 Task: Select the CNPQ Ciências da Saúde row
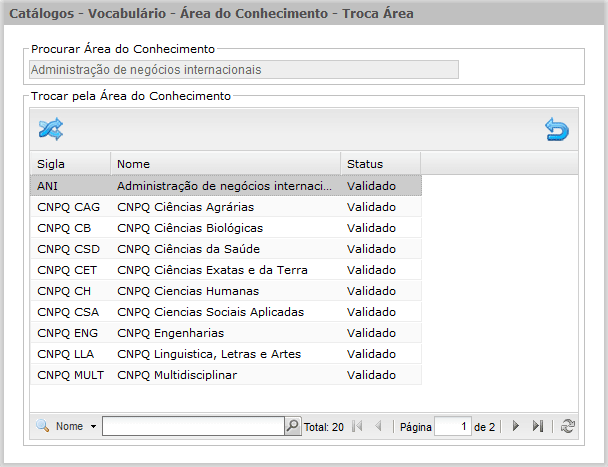(226, 249)
